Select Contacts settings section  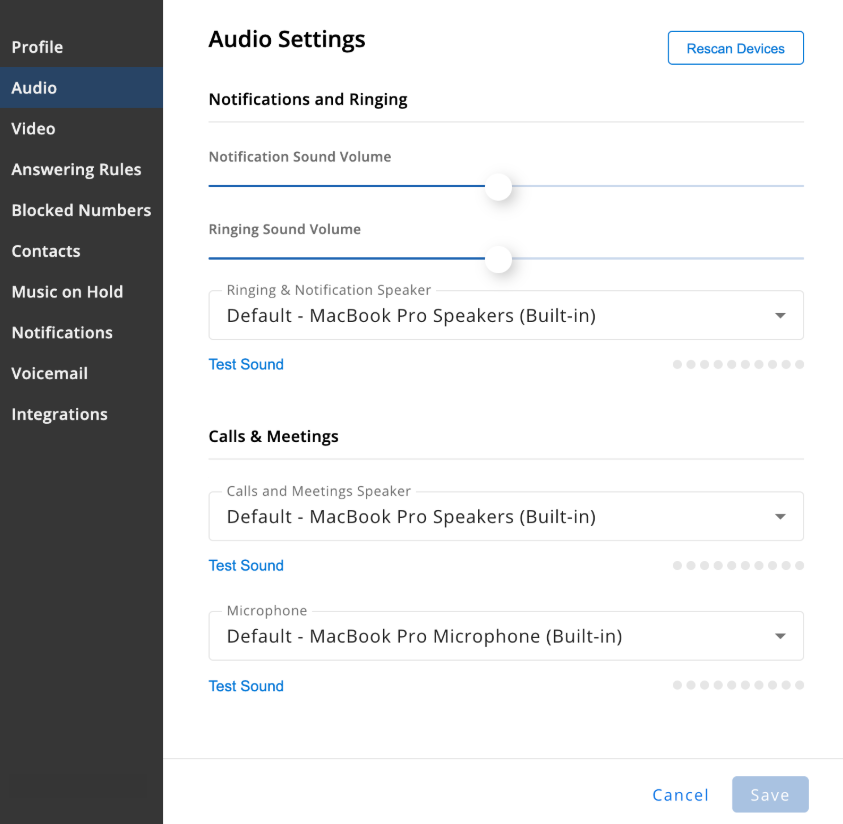pyautogui.click(x=46, y=251)
